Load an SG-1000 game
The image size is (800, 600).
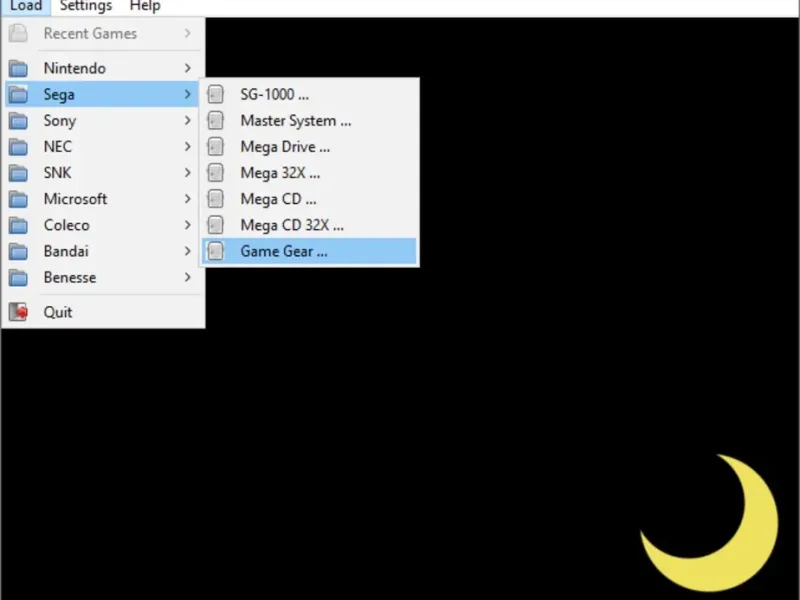click(309, 94)
